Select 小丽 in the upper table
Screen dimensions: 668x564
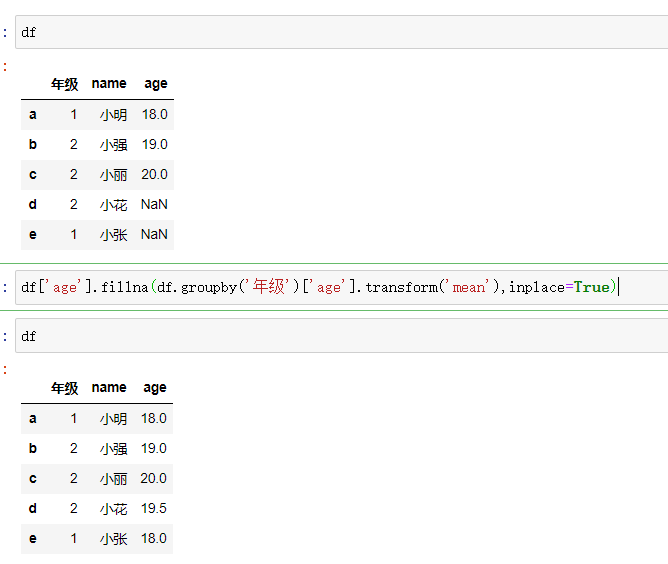(113, 175)
